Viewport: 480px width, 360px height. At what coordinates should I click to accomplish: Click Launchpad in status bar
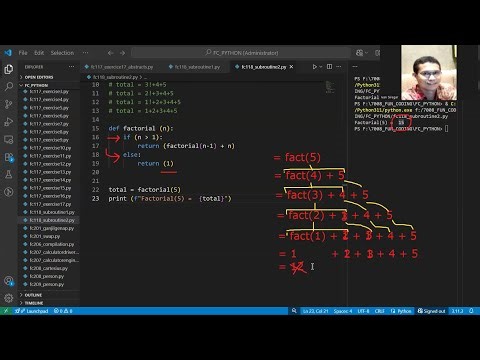32,311
